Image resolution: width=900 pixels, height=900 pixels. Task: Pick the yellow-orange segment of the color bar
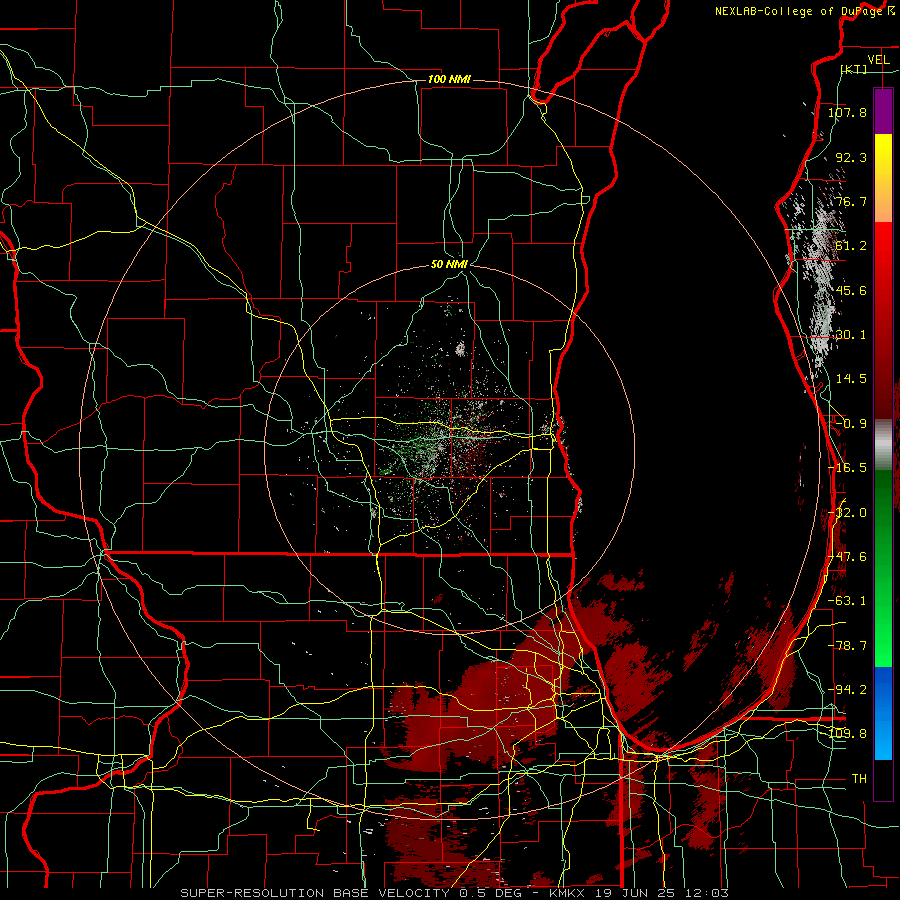coord(883,178)
